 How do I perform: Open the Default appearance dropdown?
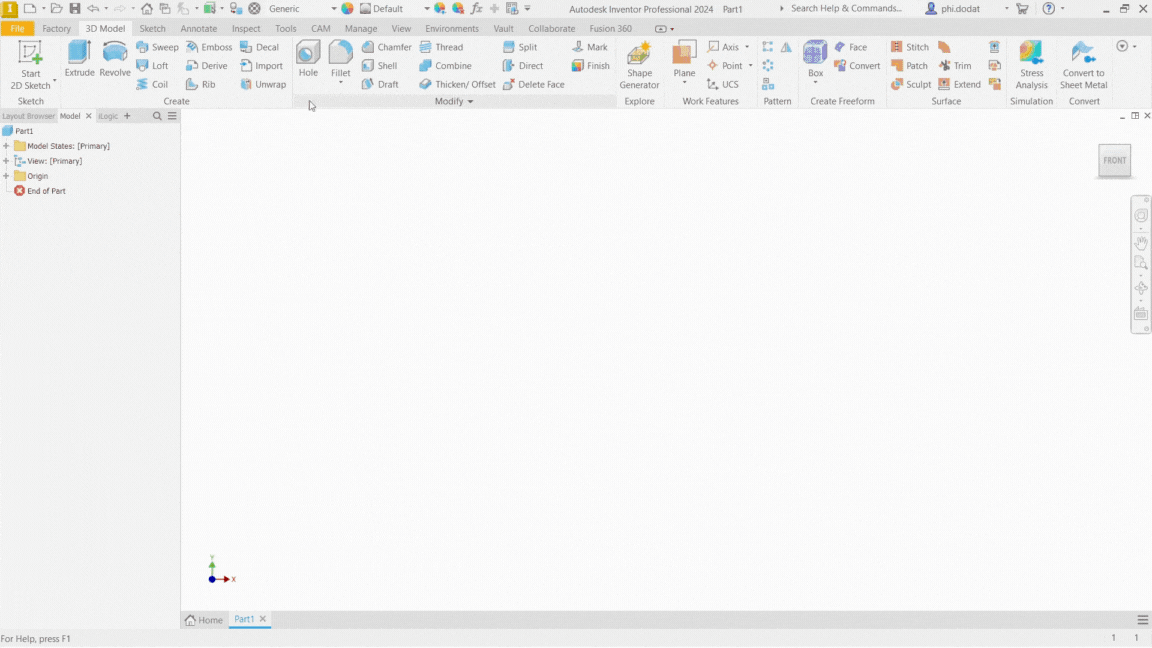426,9
